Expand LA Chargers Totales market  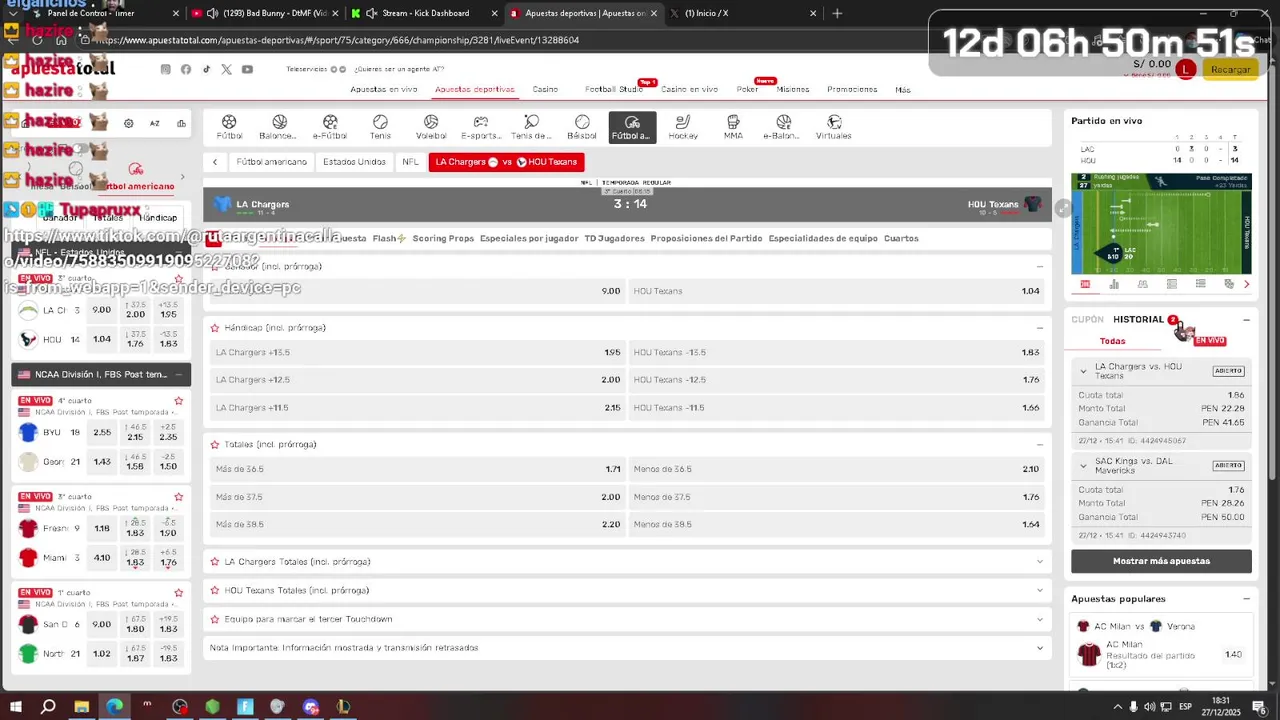(x=1040, y=561)
